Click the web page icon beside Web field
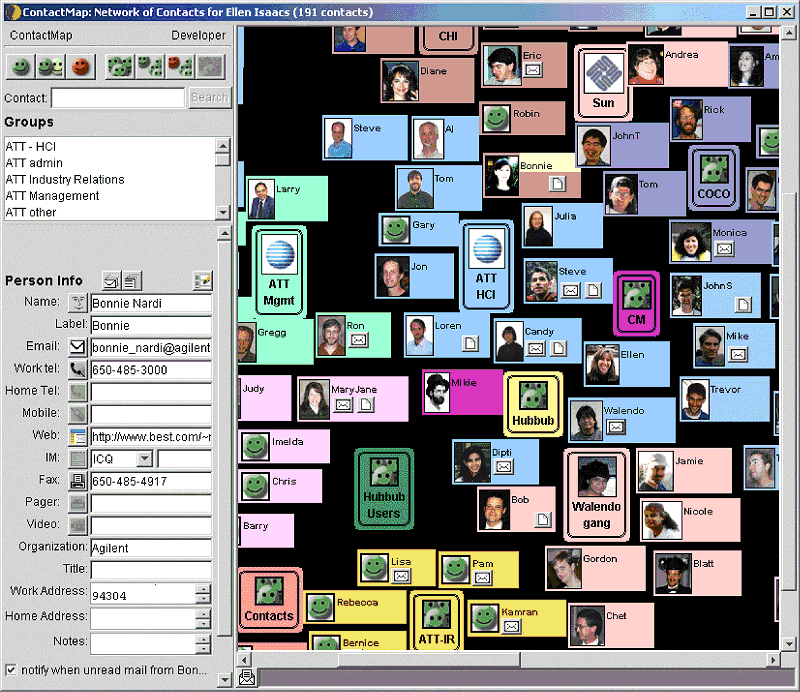This screenshot has width=800, height=692. tap(78, 436)
